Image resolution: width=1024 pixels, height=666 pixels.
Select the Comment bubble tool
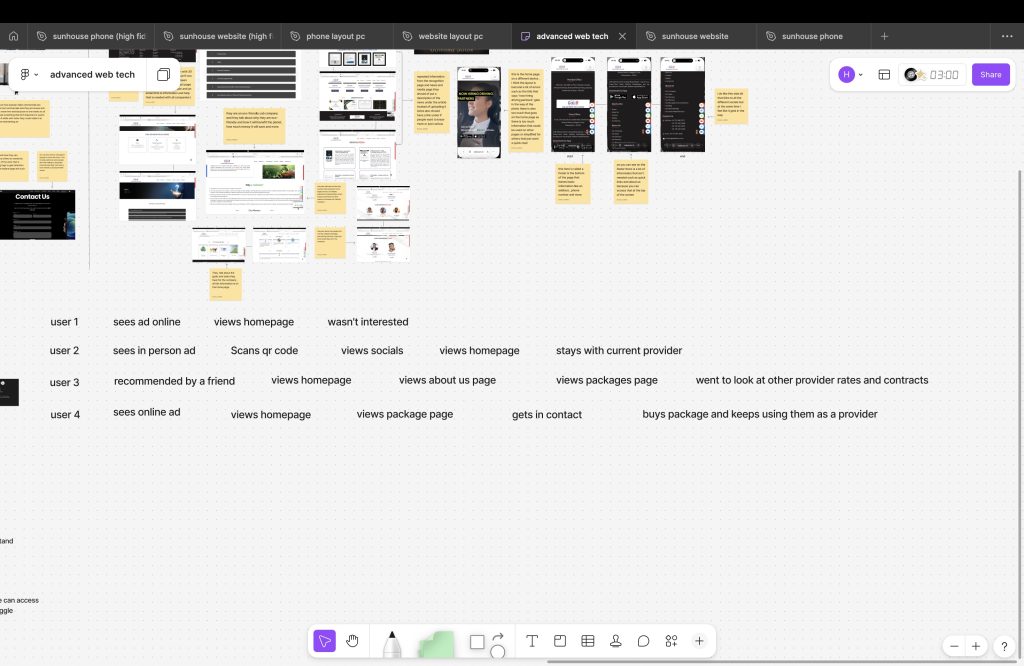click(x=644, y=641)
